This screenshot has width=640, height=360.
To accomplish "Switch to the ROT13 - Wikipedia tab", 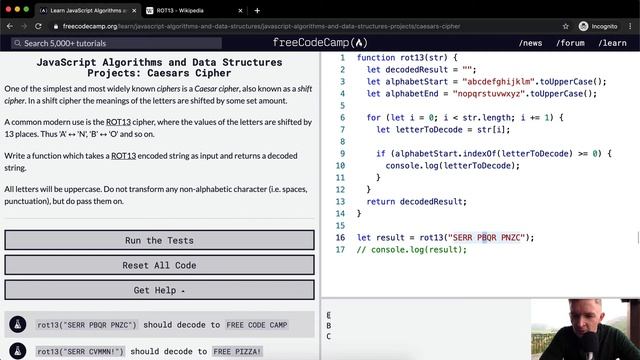I will tap(195, 11).
